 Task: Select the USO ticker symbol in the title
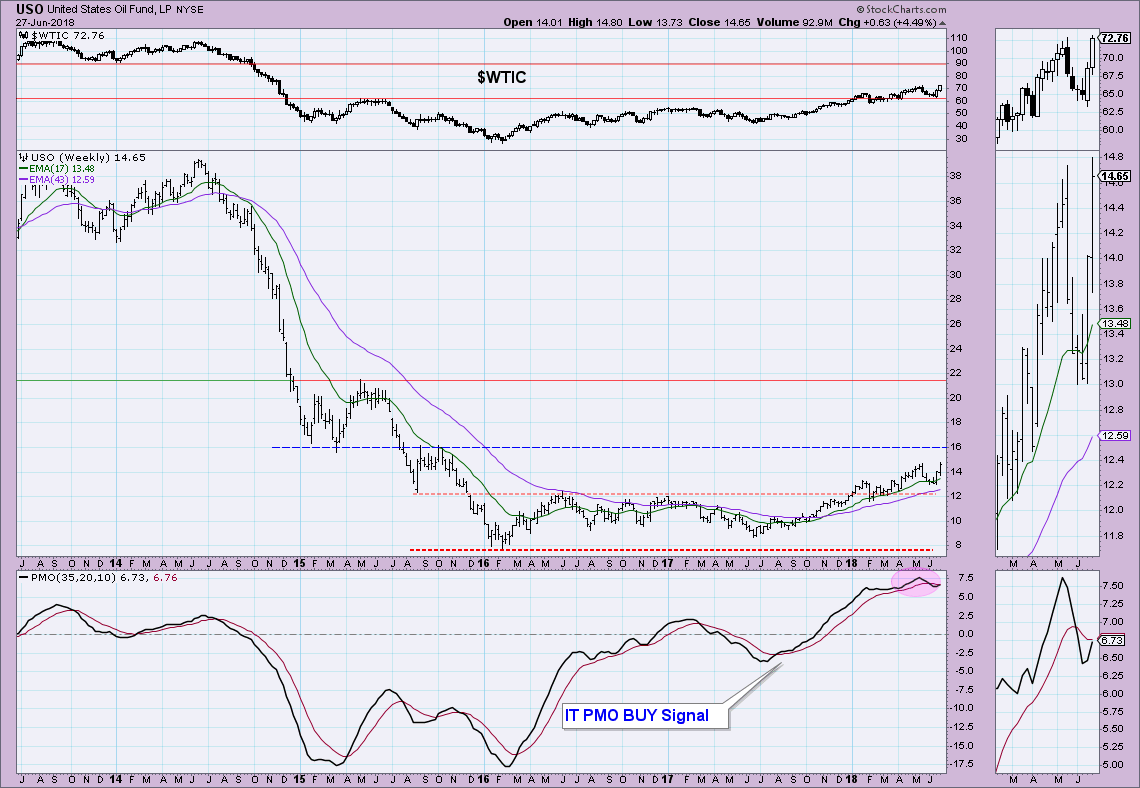(x=30, y=9)
